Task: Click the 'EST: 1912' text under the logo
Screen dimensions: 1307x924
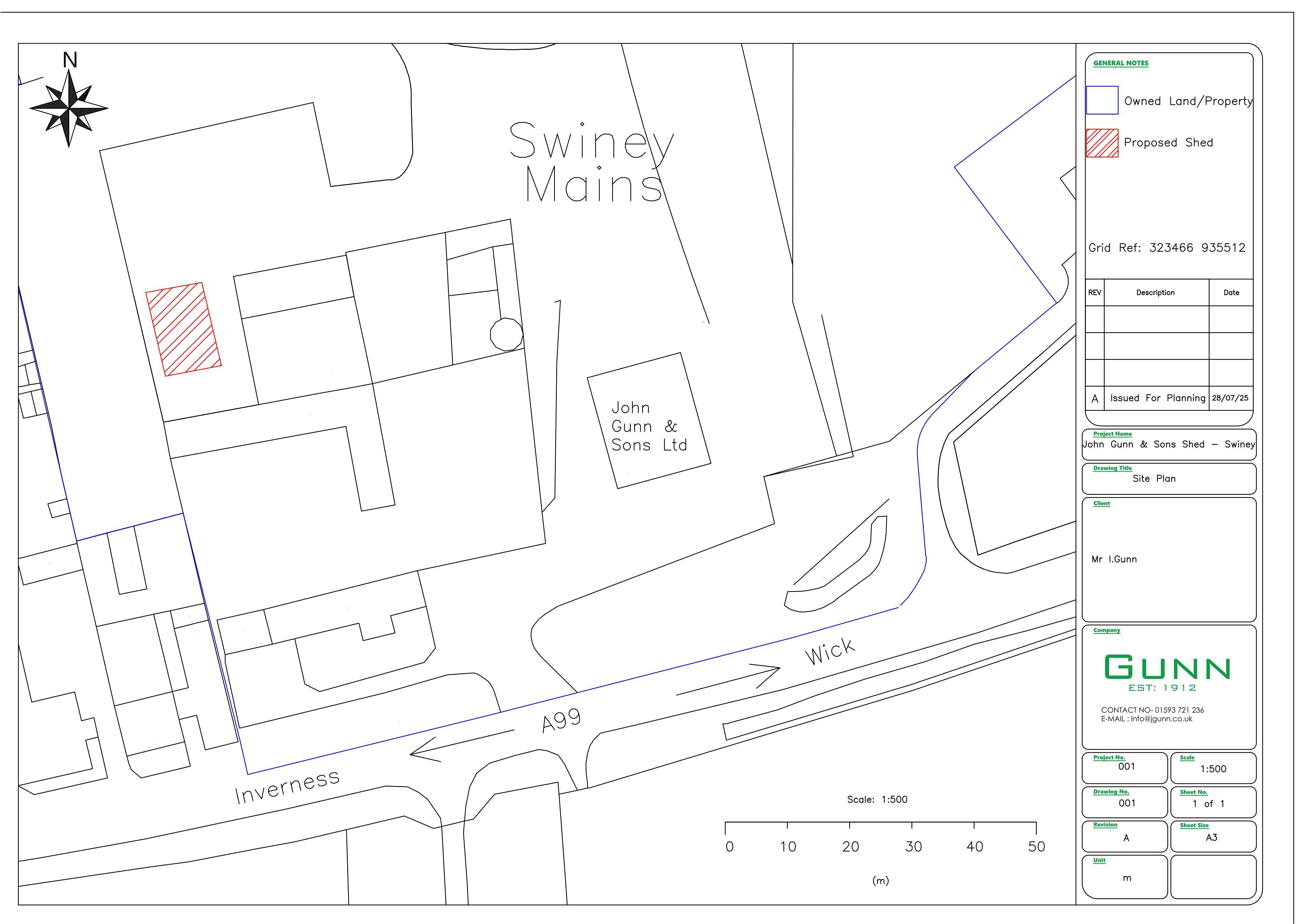Action: (1162, 688)
